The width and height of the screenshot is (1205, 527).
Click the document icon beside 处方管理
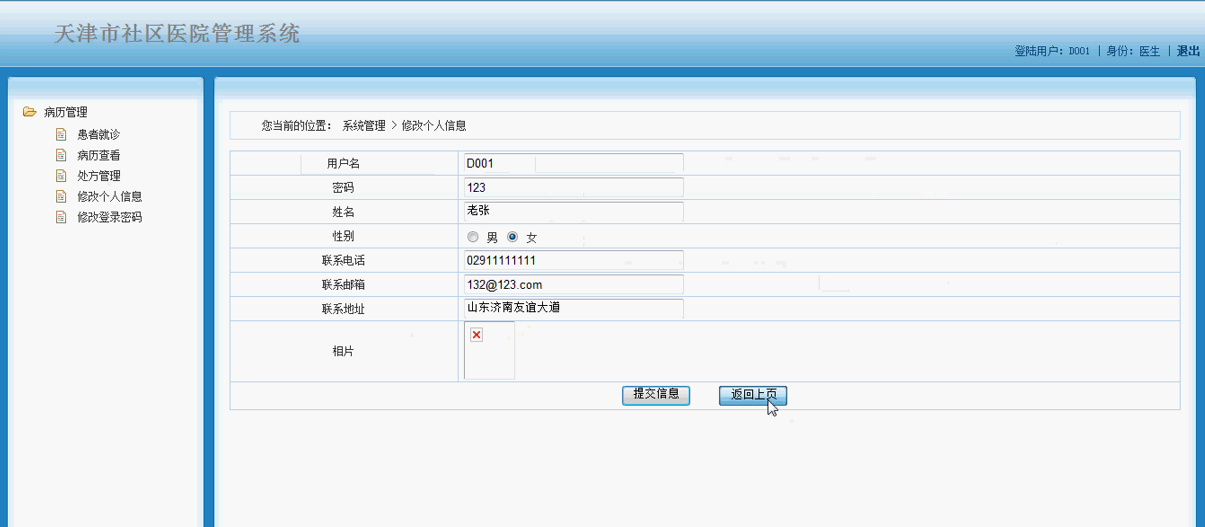pos(61,175)
